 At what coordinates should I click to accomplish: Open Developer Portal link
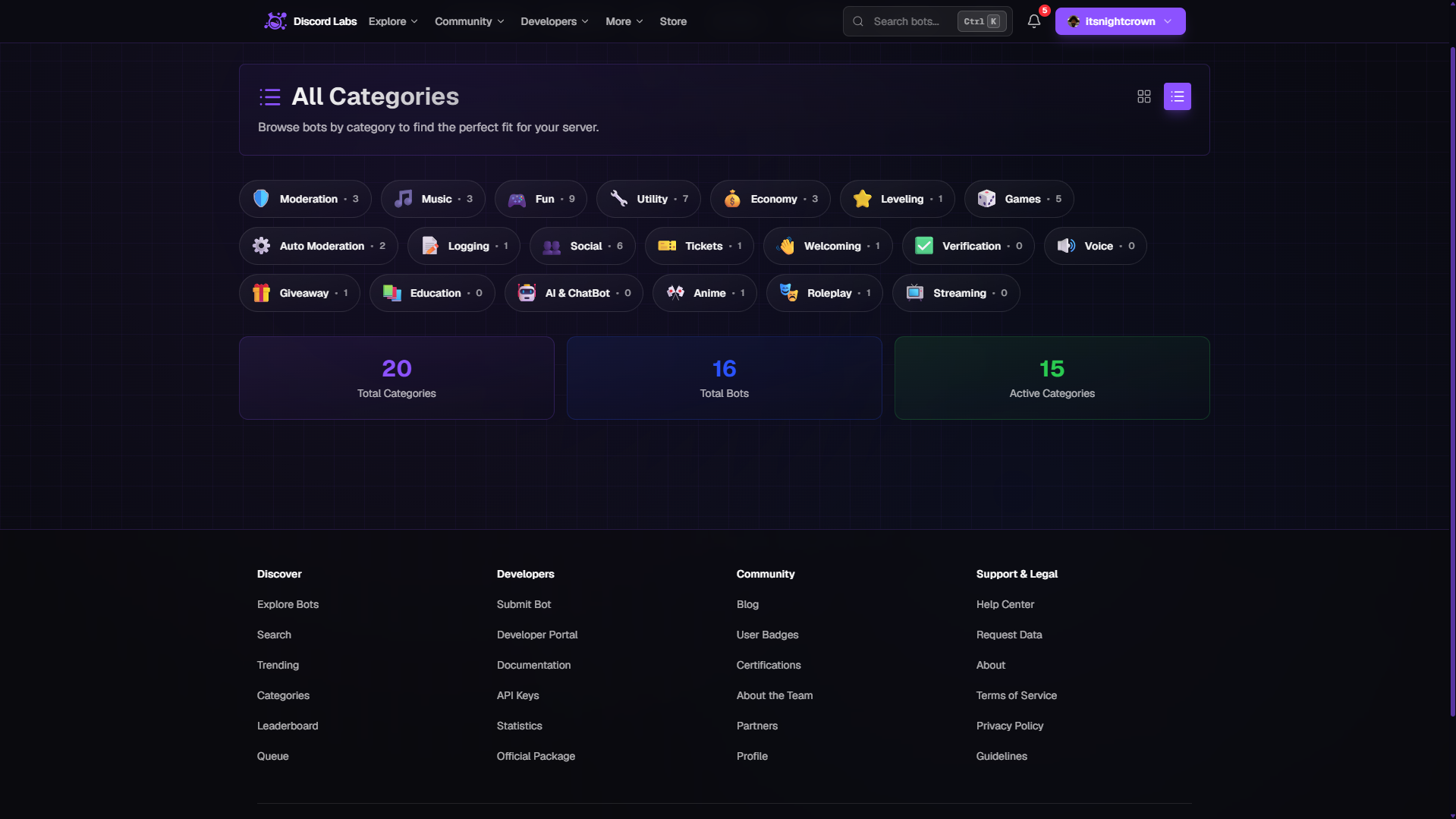537,635
